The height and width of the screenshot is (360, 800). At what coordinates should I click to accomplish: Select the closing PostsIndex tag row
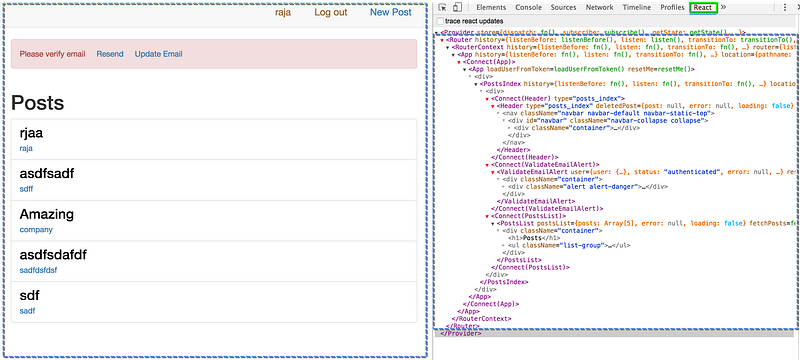pyautogui.click(x=504, y=282)
